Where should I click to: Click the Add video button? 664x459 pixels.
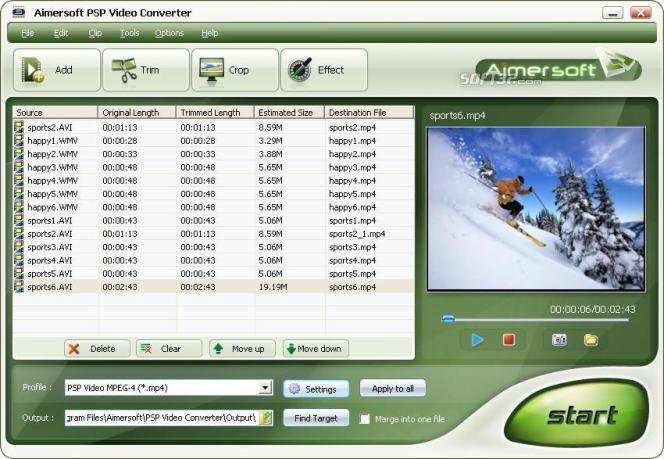57,70
